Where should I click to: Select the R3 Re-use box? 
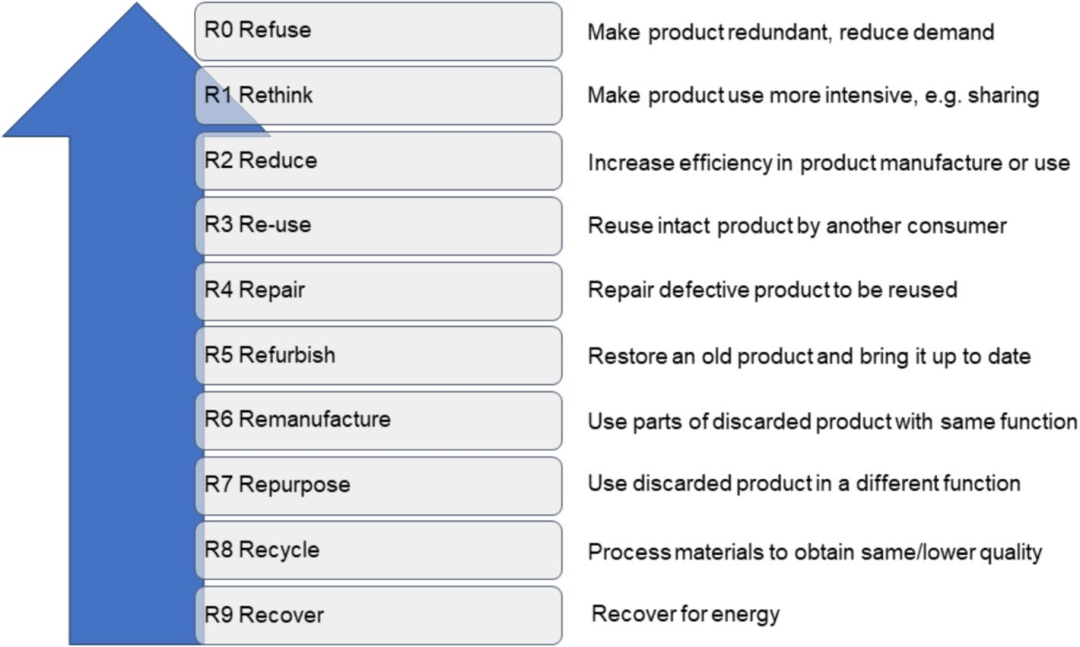pyautogui.click(x=378, y=226)
